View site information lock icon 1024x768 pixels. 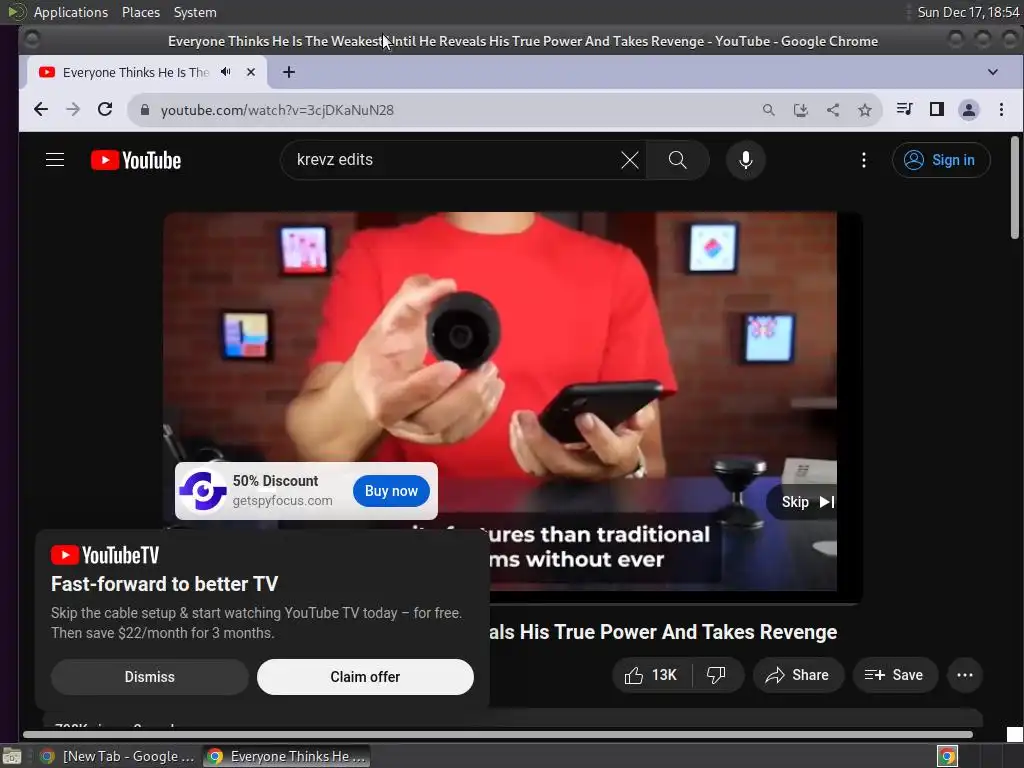coord(145,110)
